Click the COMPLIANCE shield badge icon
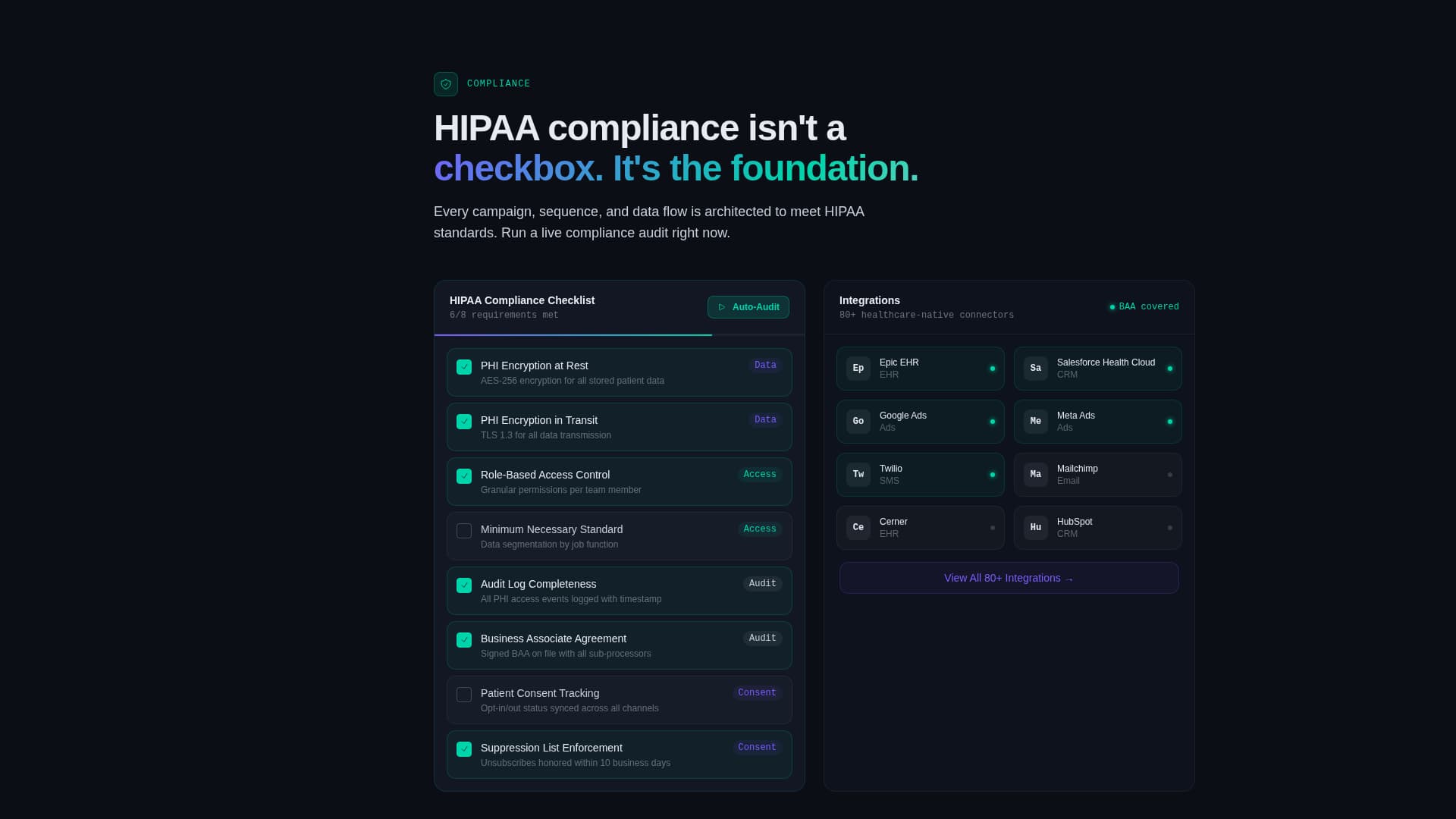The image size is (1456, 819). [446, 84]
